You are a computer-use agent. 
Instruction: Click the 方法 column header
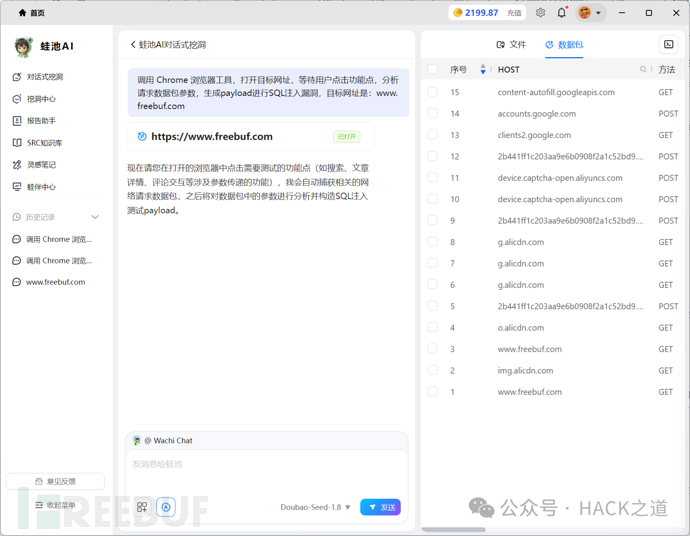(667, 70)
